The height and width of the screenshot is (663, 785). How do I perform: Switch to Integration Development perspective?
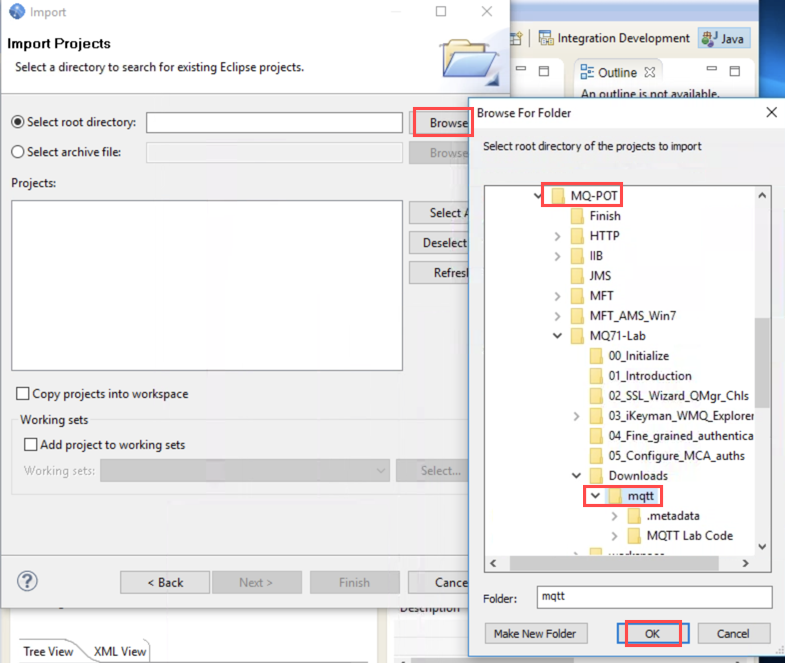point(614,38)
